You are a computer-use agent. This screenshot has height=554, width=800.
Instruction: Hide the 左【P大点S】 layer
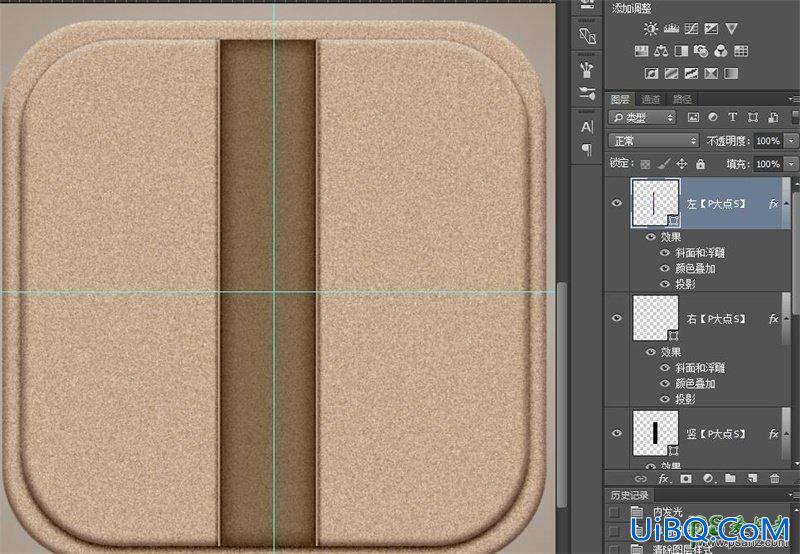tap(617, 203)
